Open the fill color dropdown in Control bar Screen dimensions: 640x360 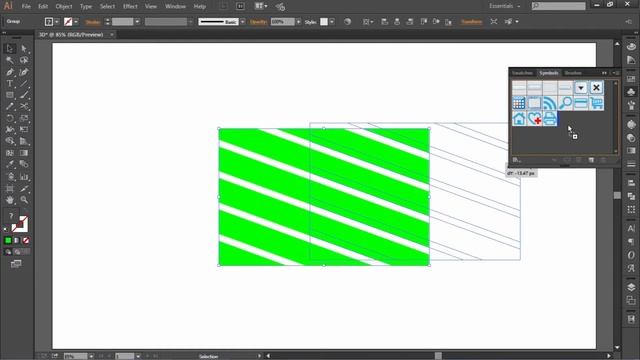point(57,22)
